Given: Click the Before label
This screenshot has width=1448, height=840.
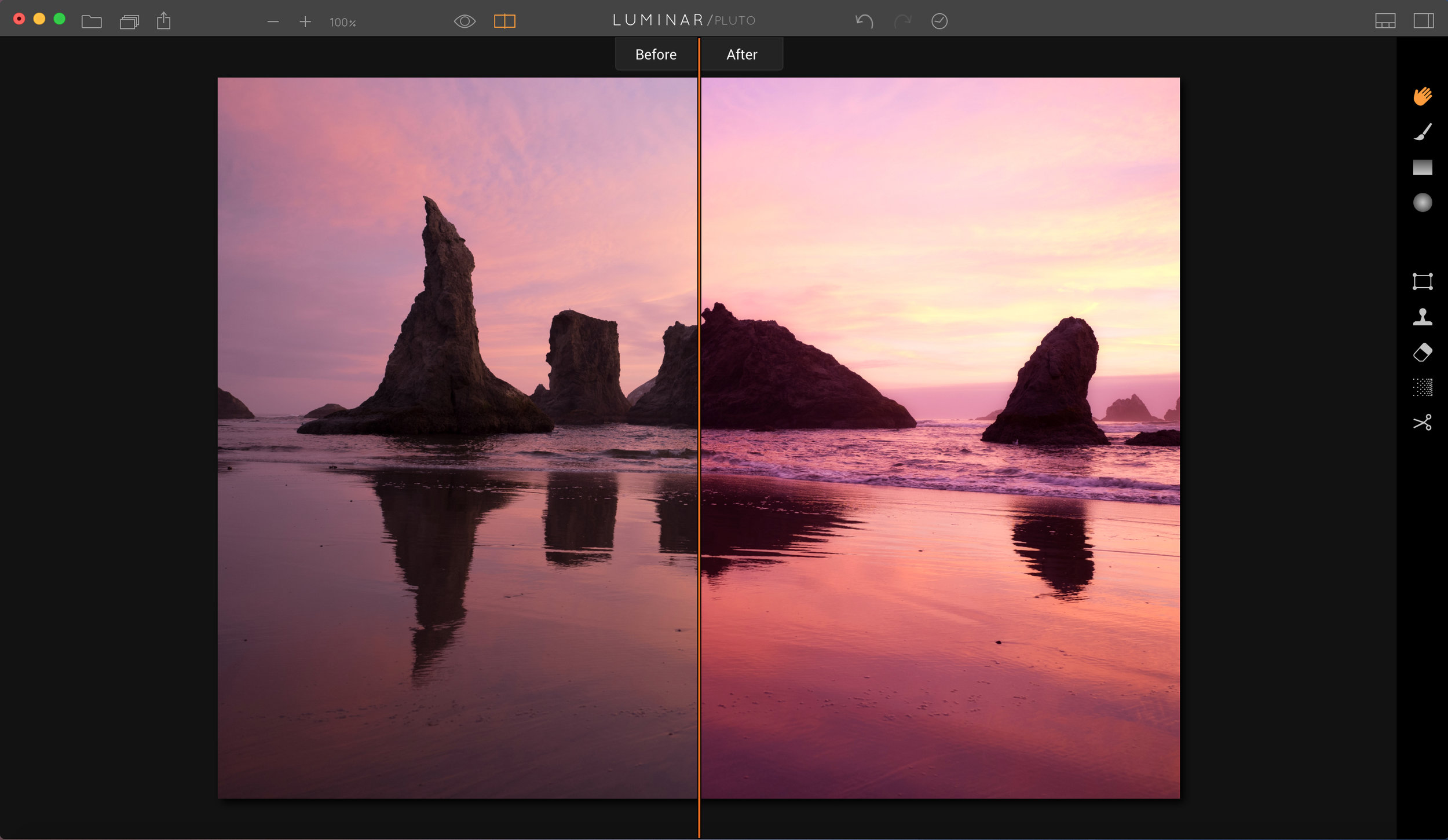Looking at the screenshot, I should [656, 54].
